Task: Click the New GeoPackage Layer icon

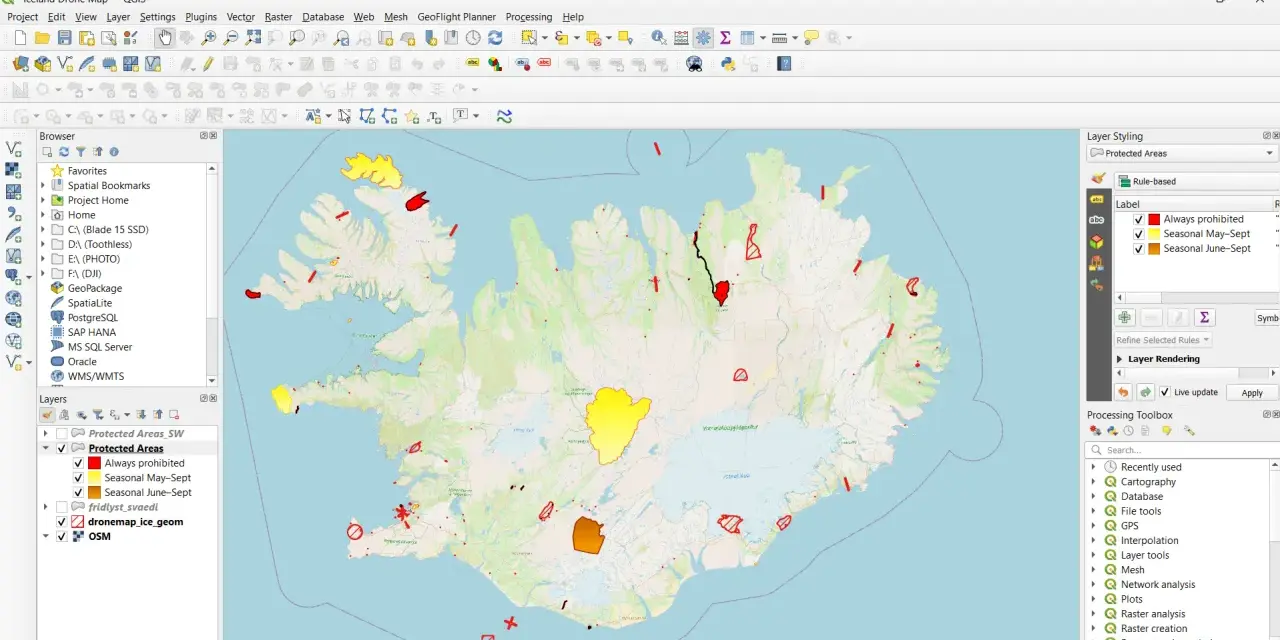Action: click(x=42, y=63)
